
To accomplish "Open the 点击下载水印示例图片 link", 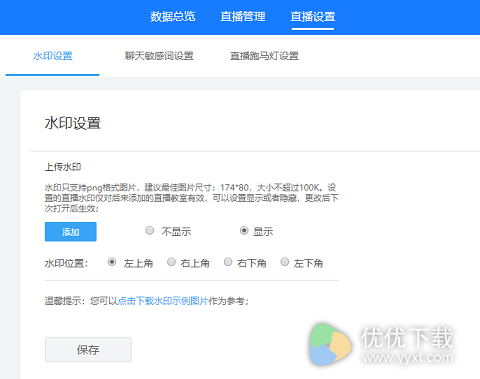I will point(163,301).
